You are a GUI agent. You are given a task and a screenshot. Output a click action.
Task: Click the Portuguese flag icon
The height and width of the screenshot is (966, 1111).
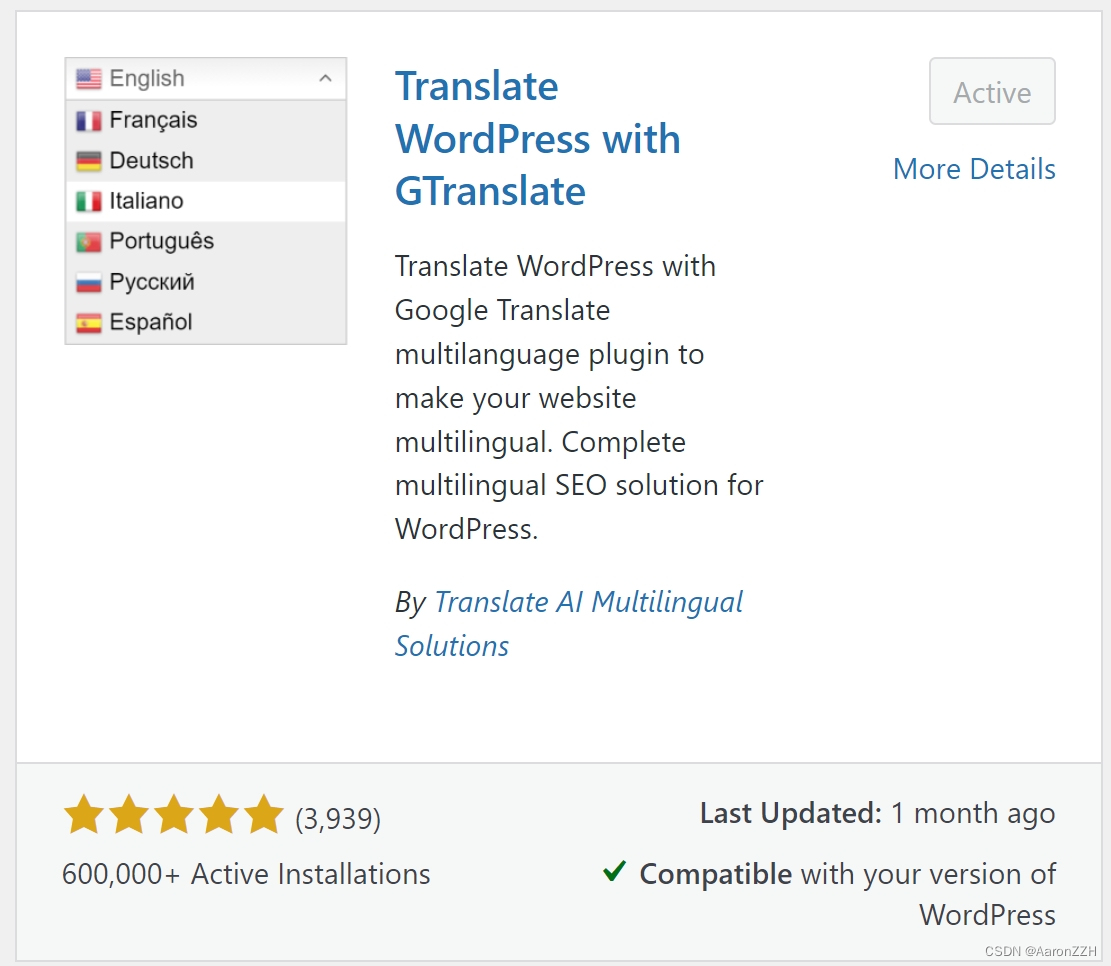point(89,242)
